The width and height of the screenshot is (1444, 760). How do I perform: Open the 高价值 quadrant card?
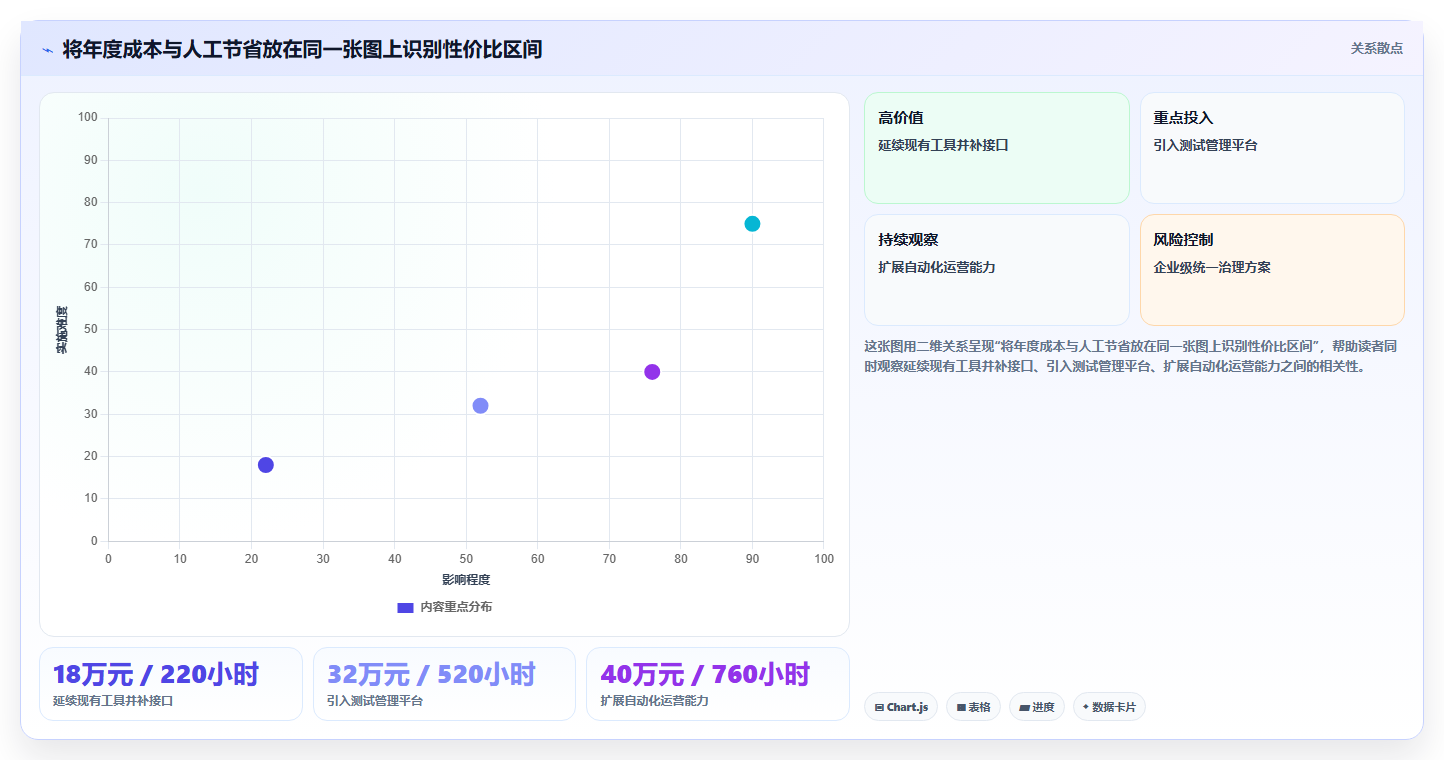pos(996,148)
